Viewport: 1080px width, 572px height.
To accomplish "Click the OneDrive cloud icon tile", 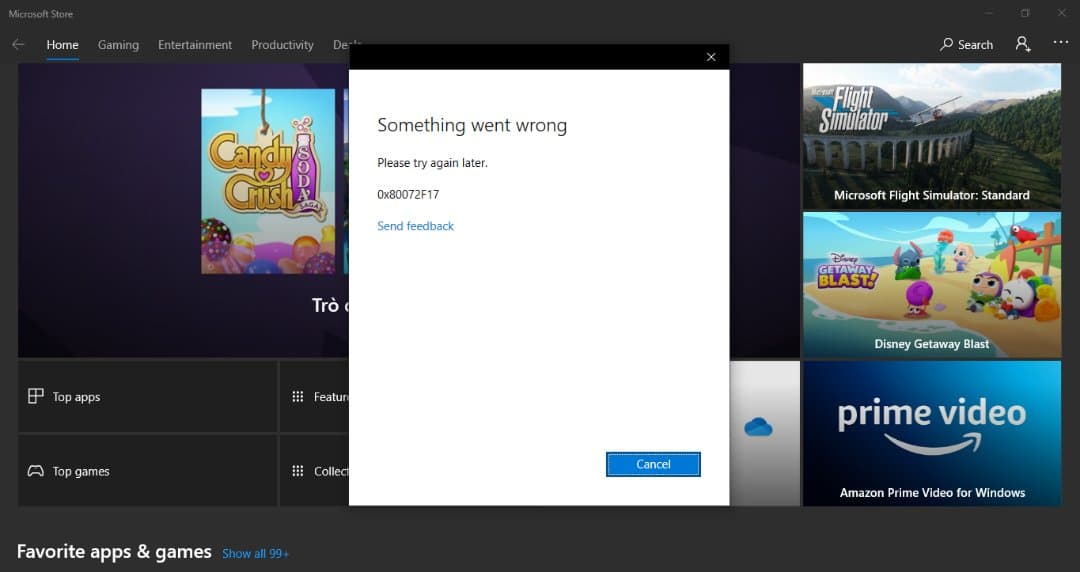I will click(758, 427).
